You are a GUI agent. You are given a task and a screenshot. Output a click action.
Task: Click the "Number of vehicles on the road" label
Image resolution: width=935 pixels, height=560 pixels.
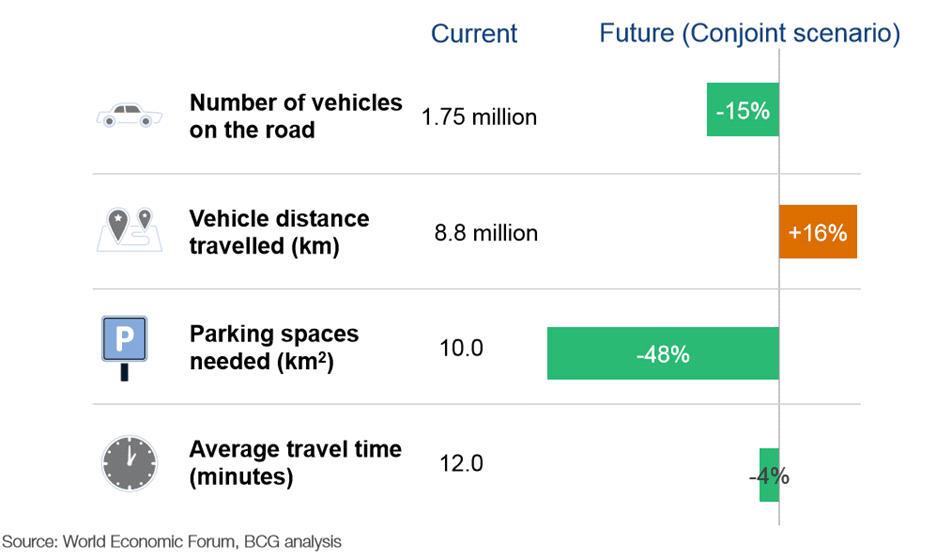tap(295, 116)
